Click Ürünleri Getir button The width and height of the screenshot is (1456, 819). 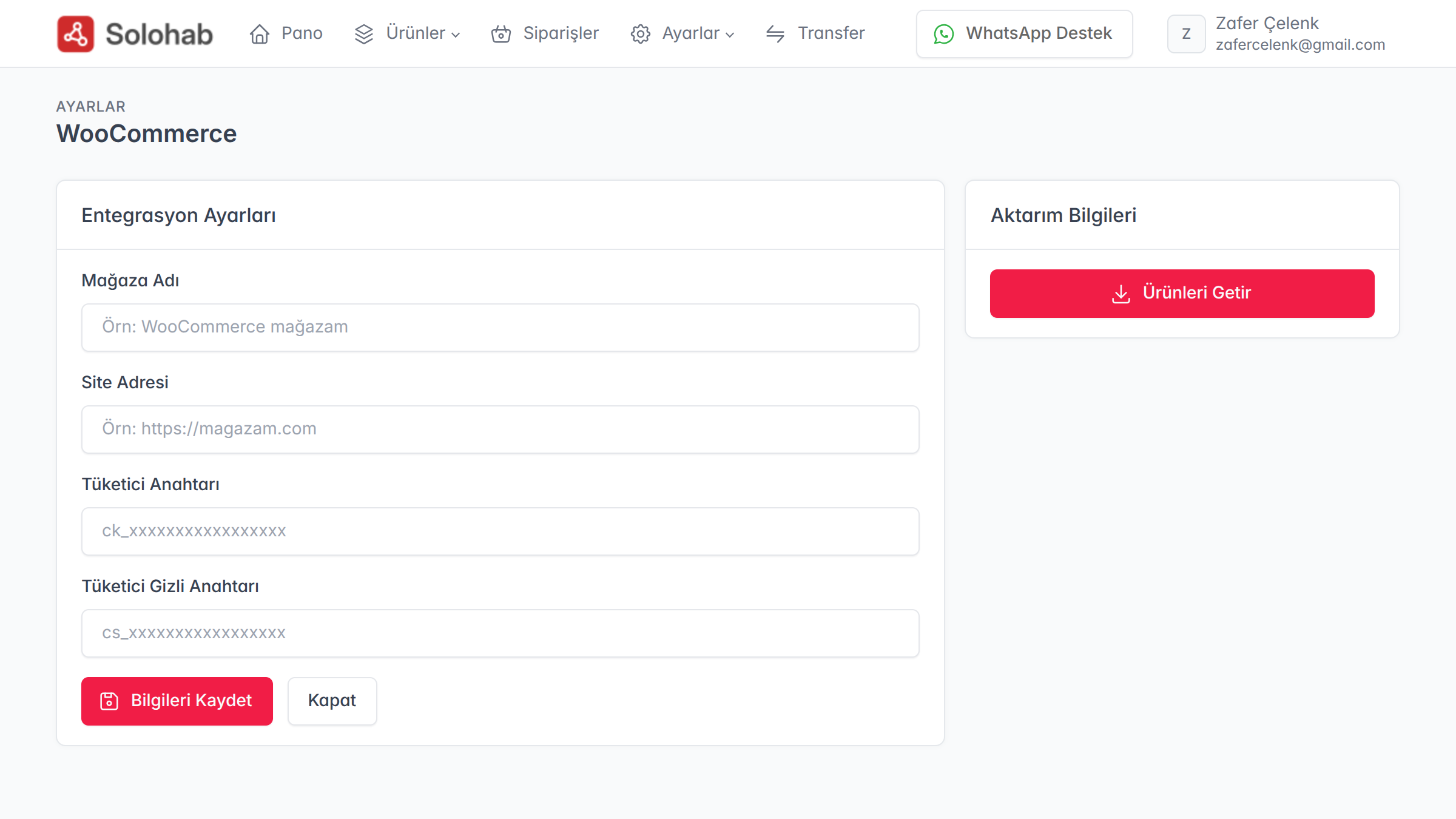(x=1182, y=294)
